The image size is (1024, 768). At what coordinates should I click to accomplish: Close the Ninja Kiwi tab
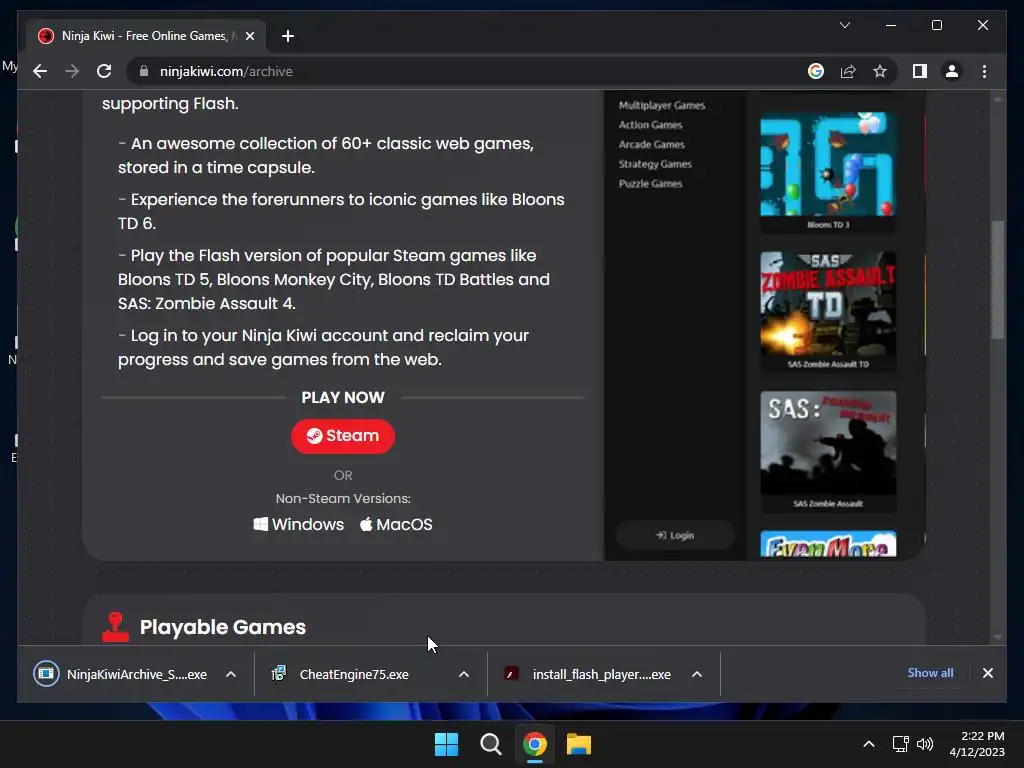249,36
